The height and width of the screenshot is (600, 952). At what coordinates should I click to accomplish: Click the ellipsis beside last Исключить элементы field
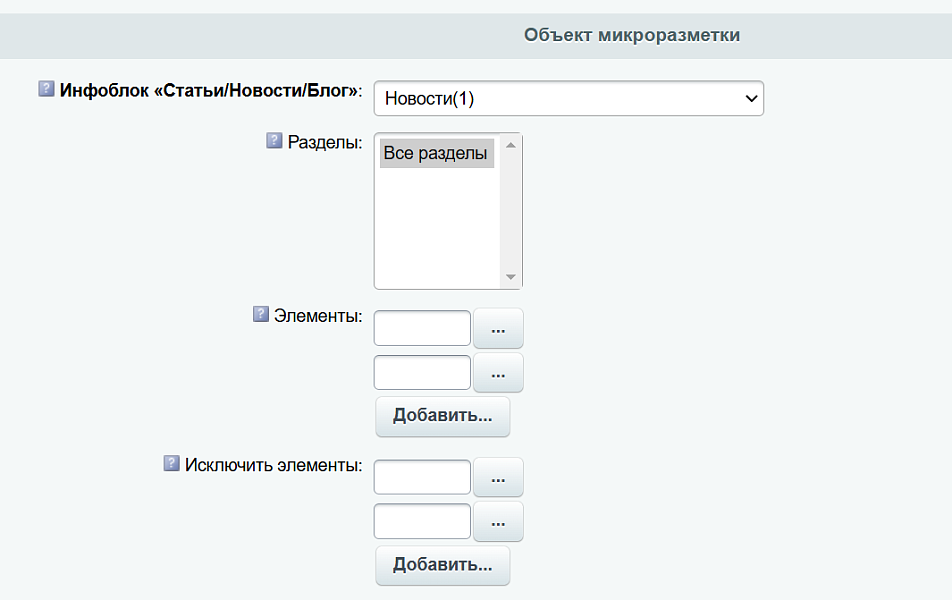pyautogui.click(x=498, y=521)
